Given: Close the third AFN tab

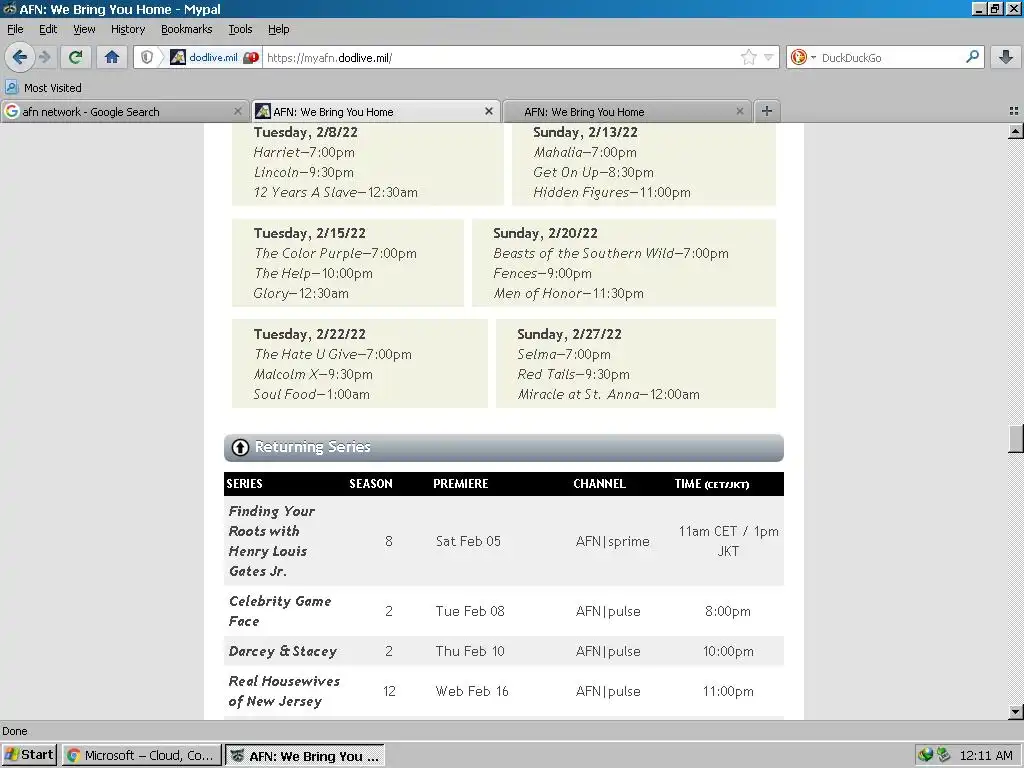Looking at the screenshot, I should [739, 112].
